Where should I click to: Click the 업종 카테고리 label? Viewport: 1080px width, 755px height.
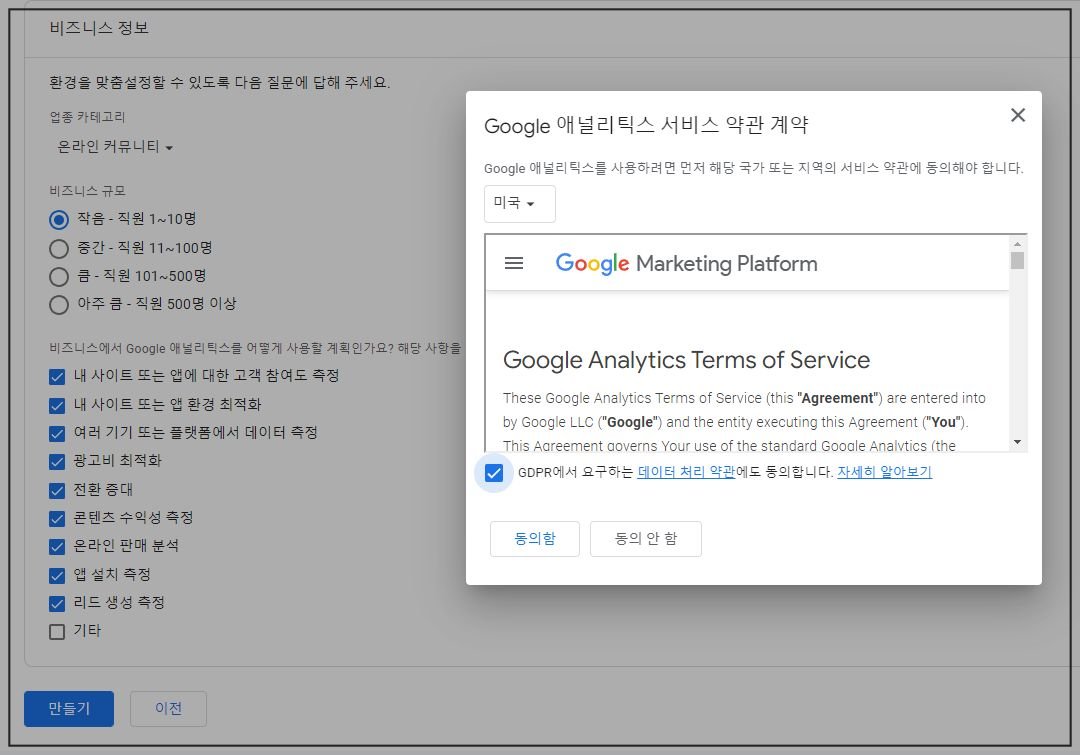coord(87,117)
